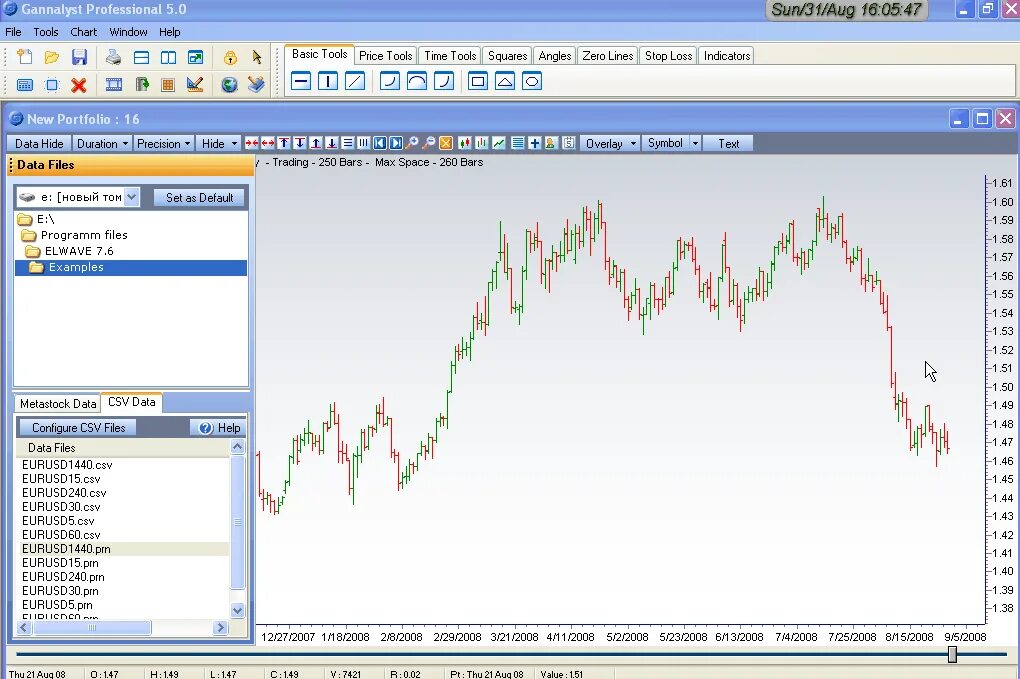1020x679 pixels.
Task: Click the chart timeline slider handle
Action: pos(952,654)
